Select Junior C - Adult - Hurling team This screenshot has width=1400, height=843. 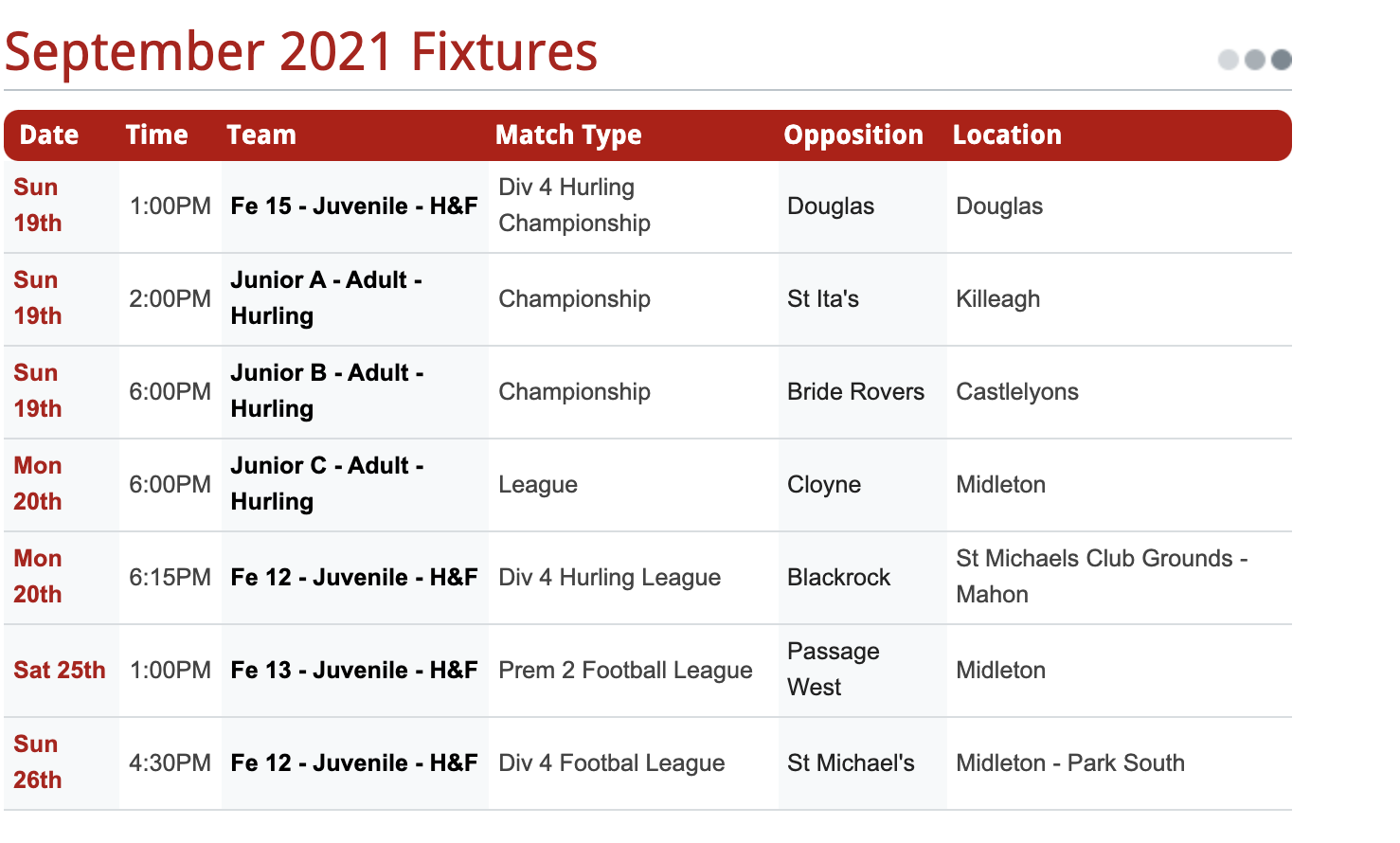(x=327, y=483)
